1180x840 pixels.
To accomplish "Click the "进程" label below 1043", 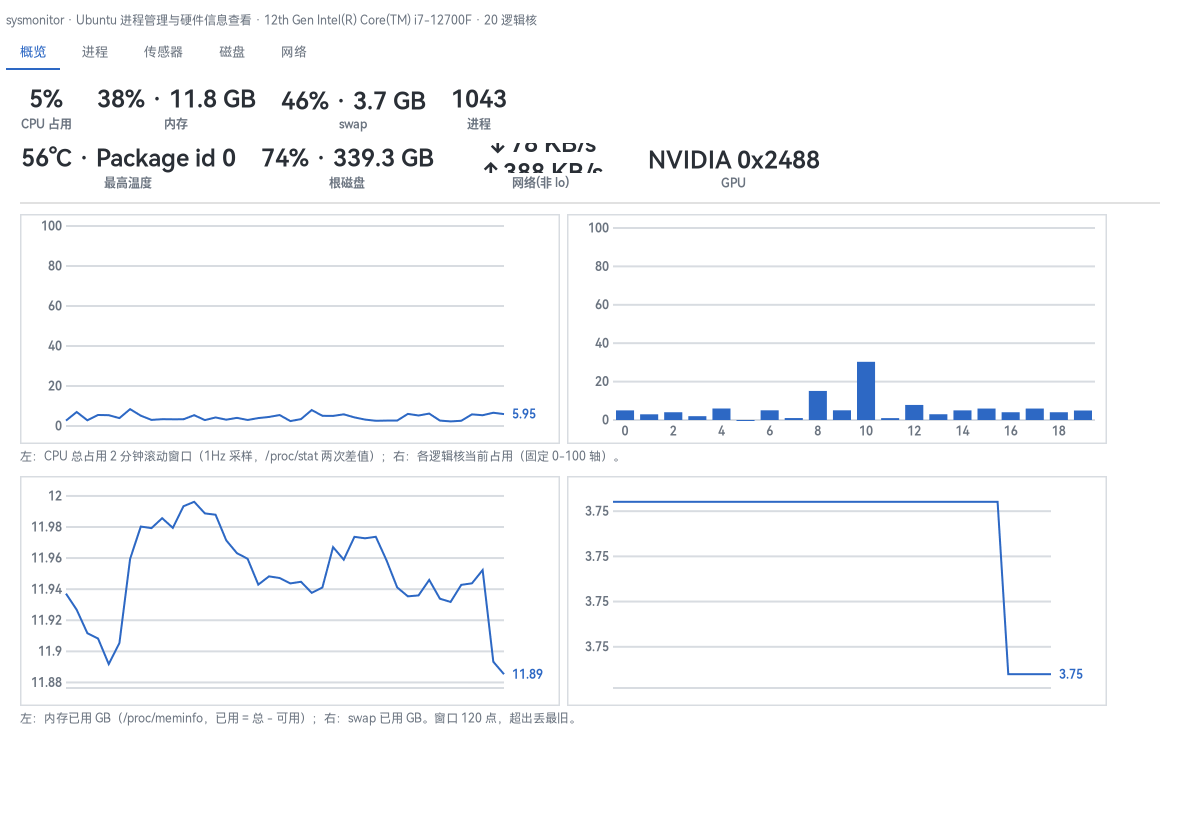I will click(x=479, y=124).
